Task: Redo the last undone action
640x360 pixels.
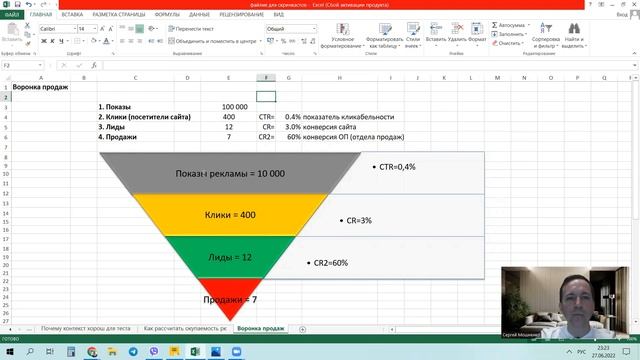Action: 43,4
